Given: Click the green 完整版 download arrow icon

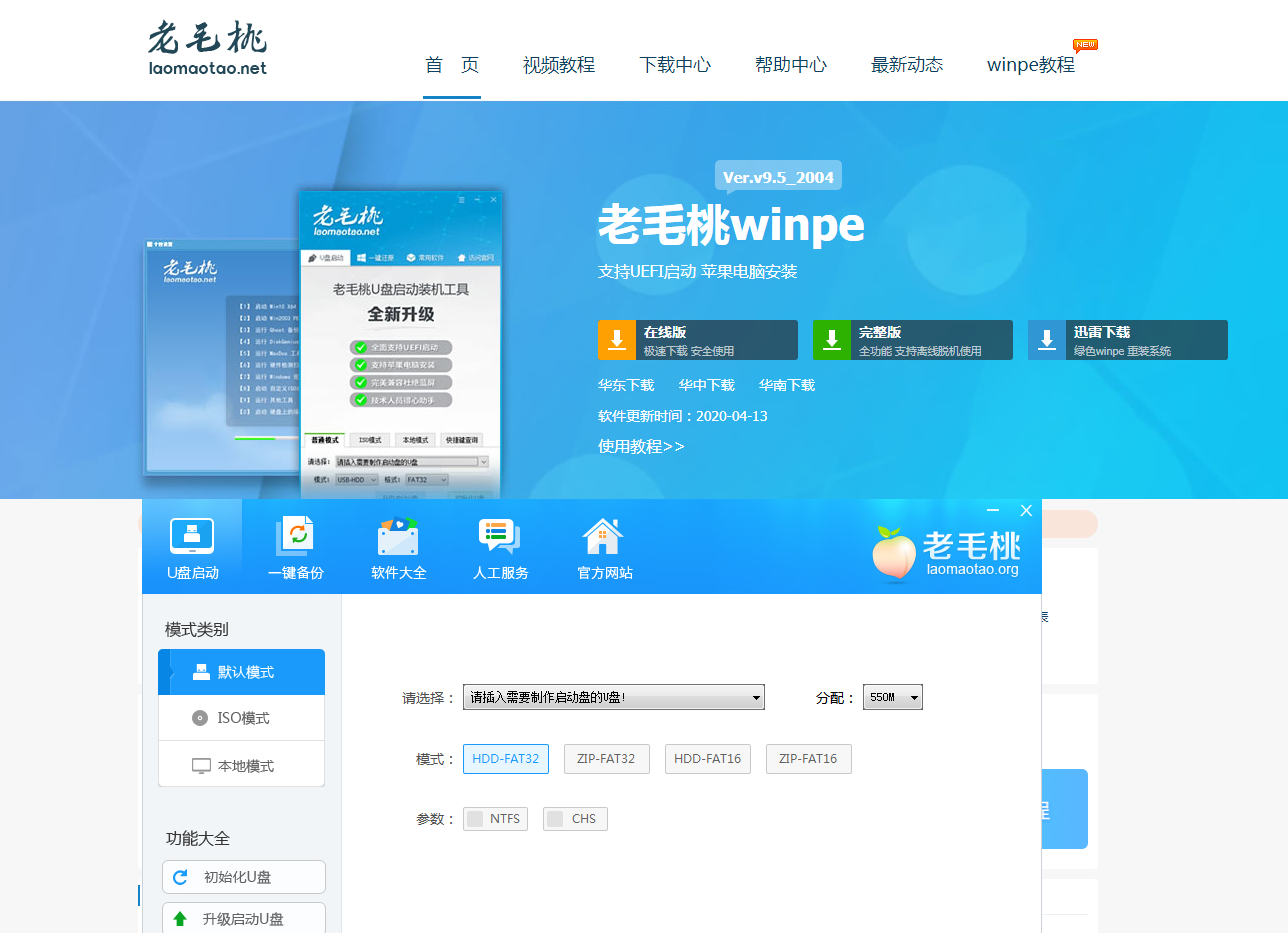Looking at the screenshot, I should (832, 340).
